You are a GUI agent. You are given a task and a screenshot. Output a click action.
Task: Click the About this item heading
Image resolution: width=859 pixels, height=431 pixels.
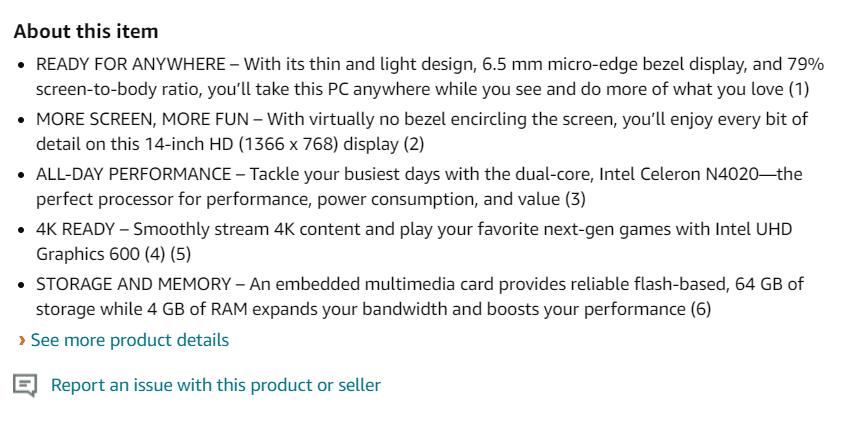(x=86, y=32)
